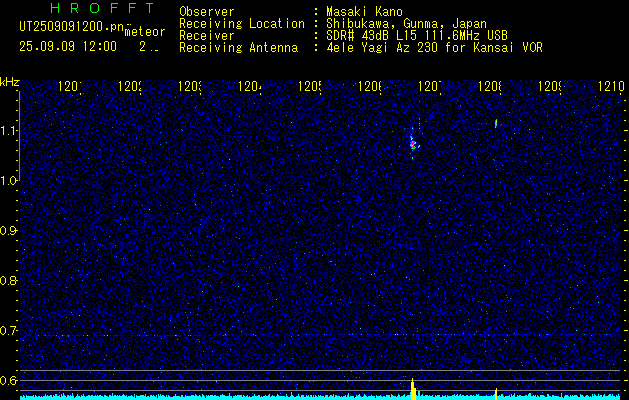Click the small green echo near 1208

tap(496, 123)
